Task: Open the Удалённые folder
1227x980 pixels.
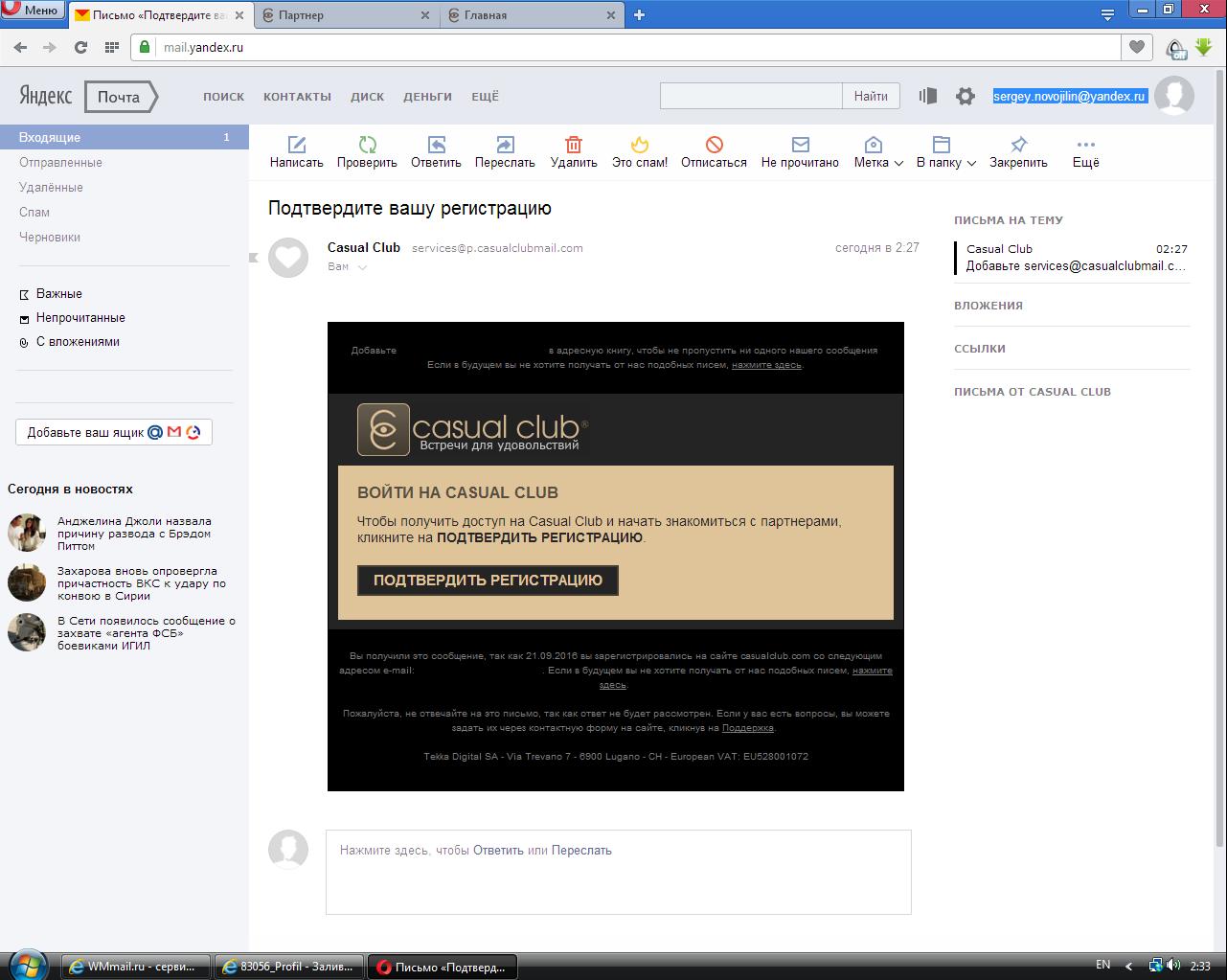Action: point(51,187)
